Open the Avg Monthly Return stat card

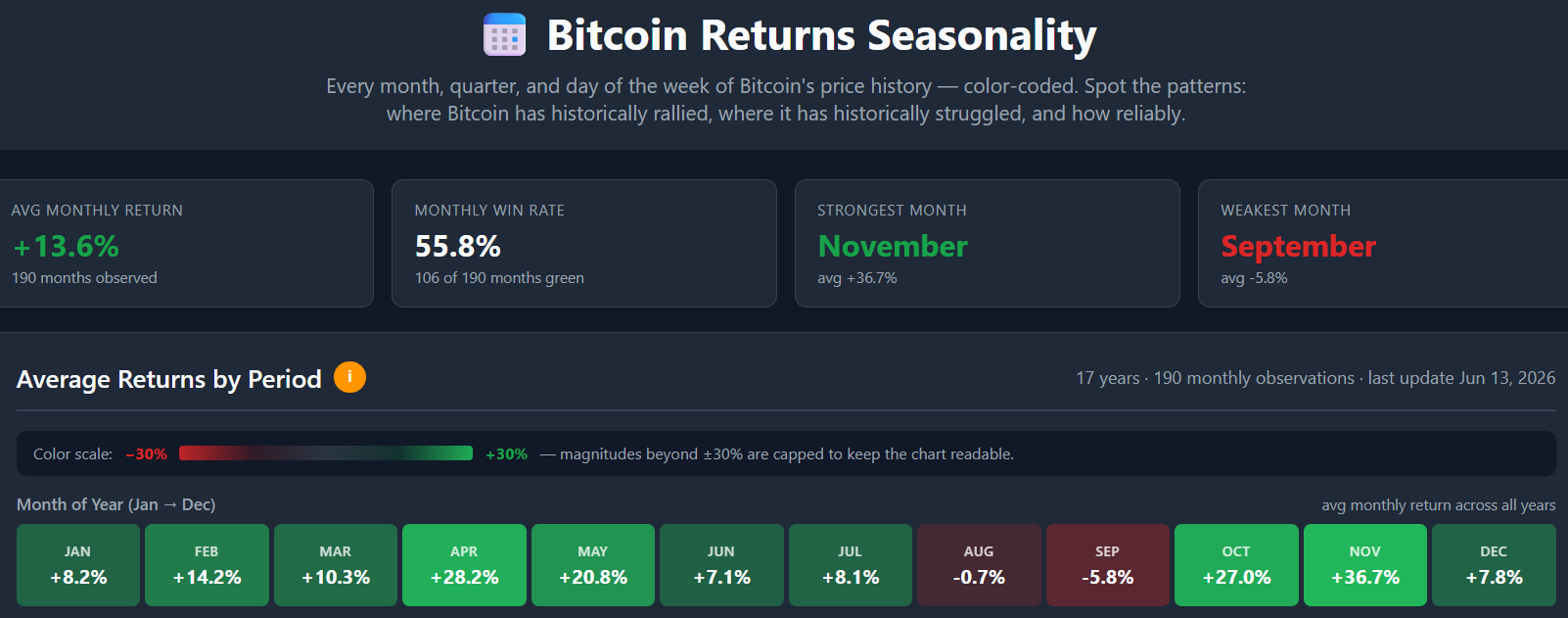186,243
